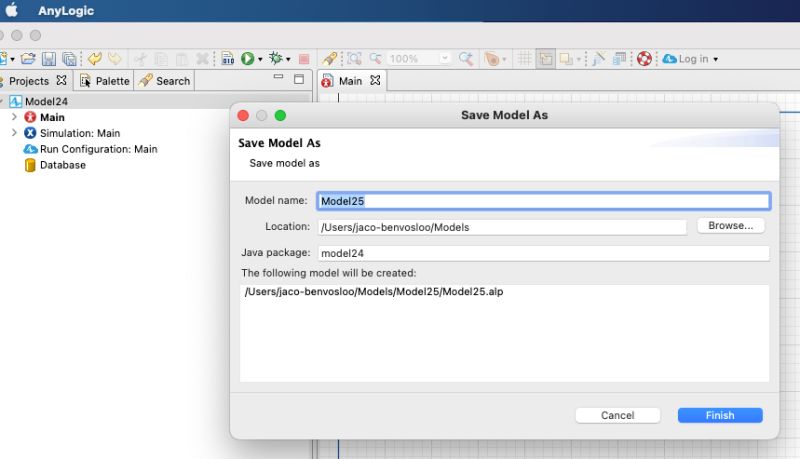Open the Debug button dropdown arrow
Image resolution: width=800 pixels, height=459 pixels.
288,59
